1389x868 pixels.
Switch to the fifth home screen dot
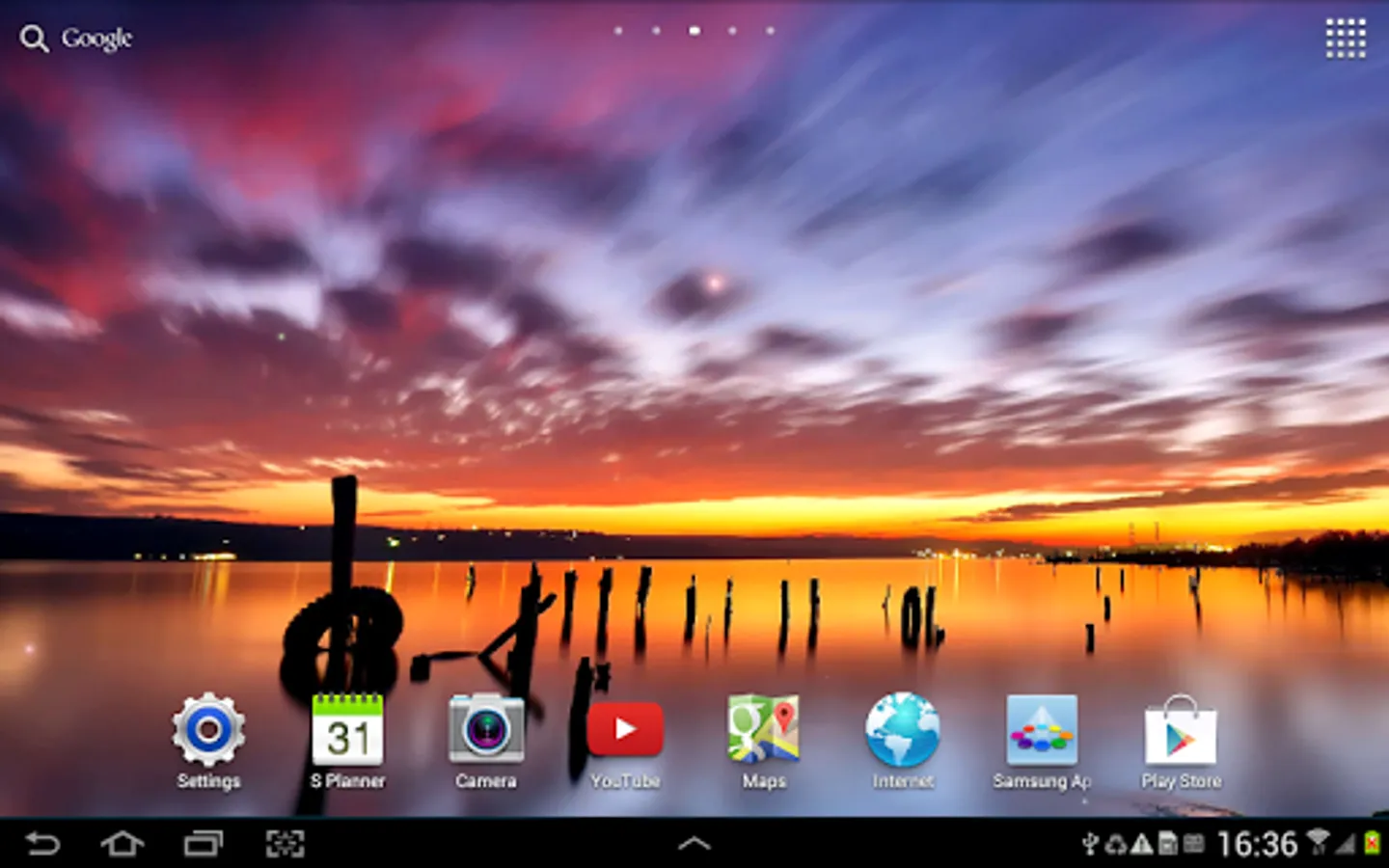(x=770, y=31)
